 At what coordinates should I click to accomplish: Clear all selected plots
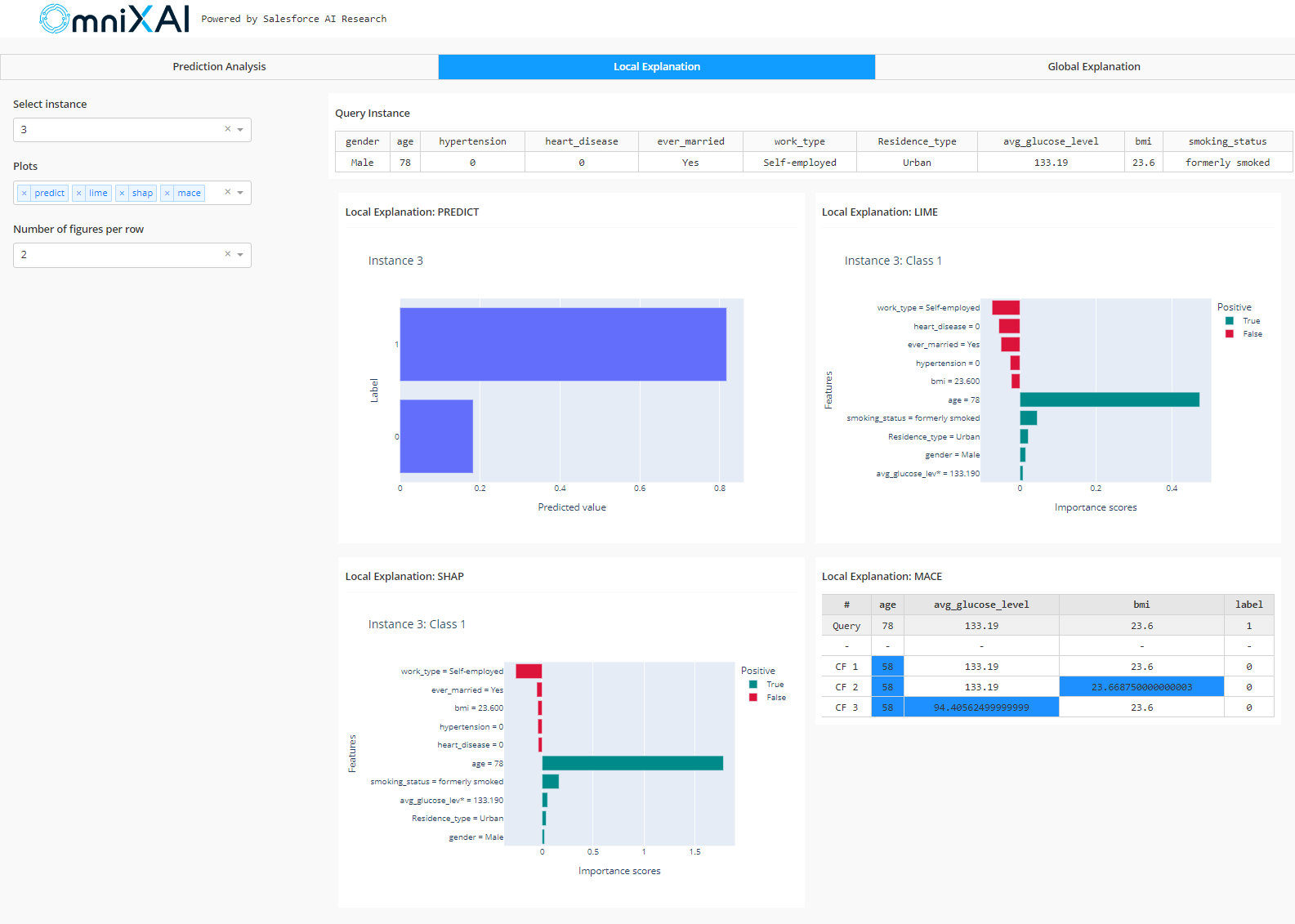(x=228, y=192)
